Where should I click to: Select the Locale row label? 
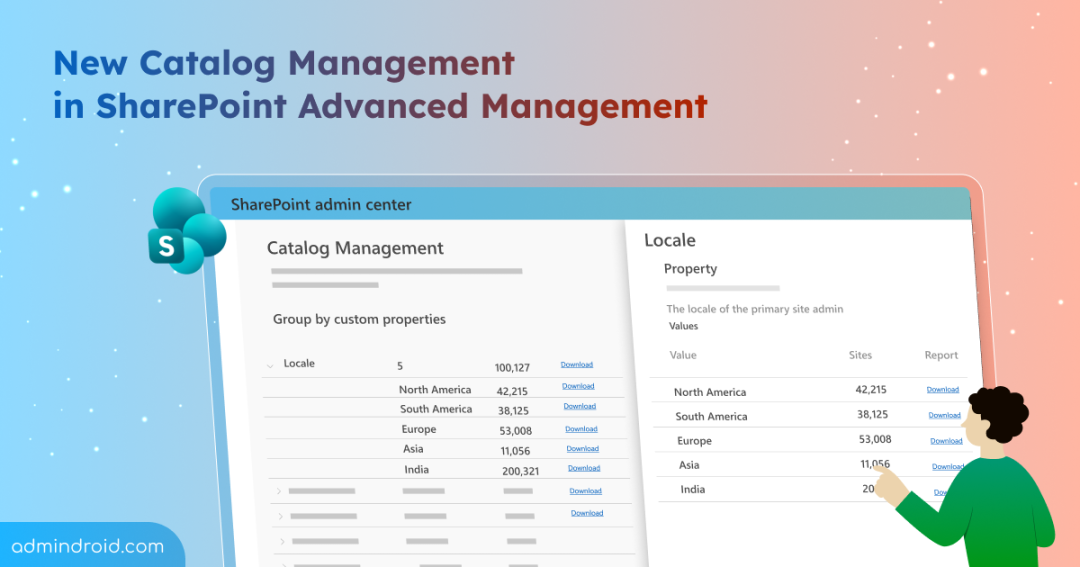click(x=299, y=364)
